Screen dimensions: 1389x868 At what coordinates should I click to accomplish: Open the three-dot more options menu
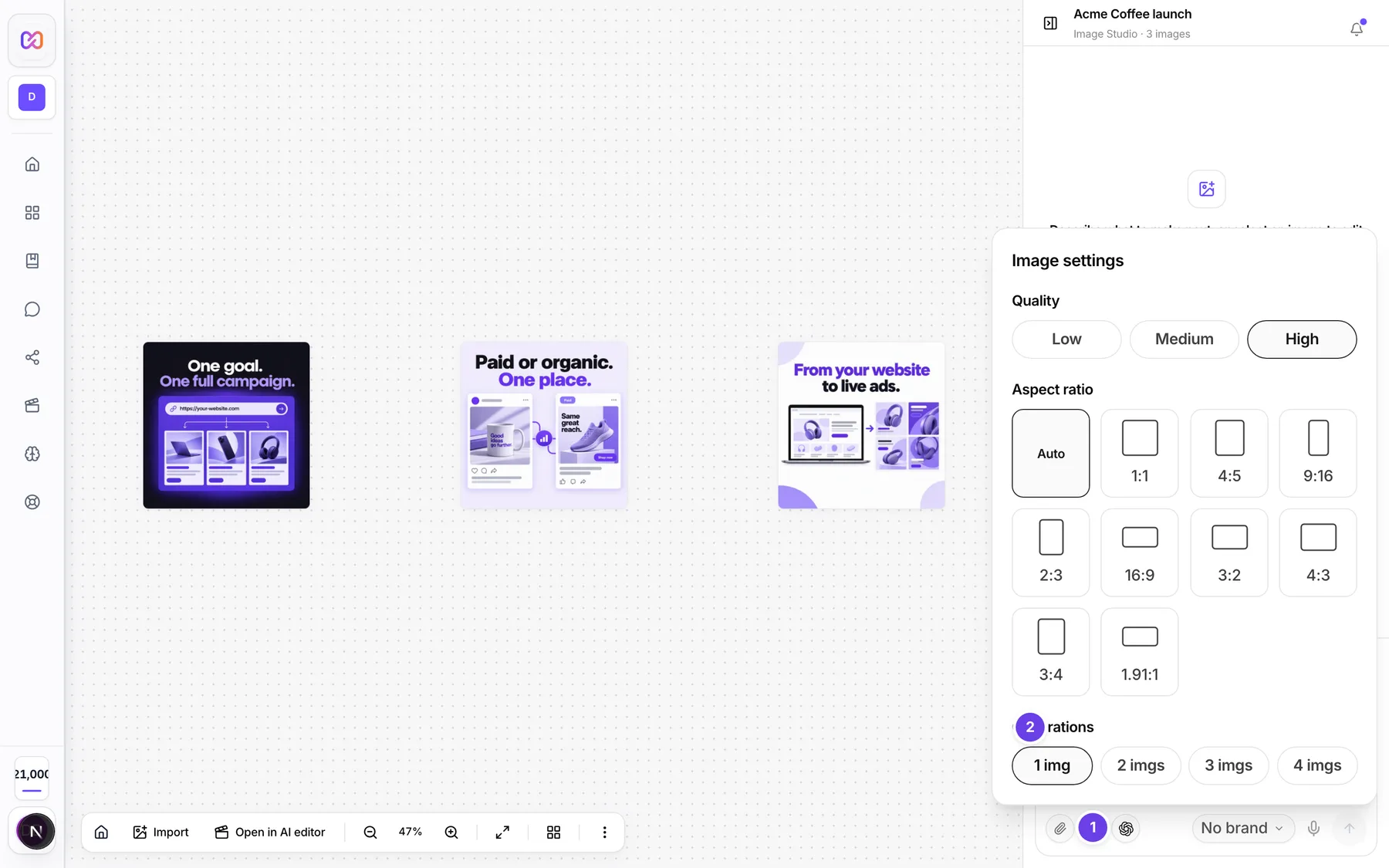coord(604,832)
